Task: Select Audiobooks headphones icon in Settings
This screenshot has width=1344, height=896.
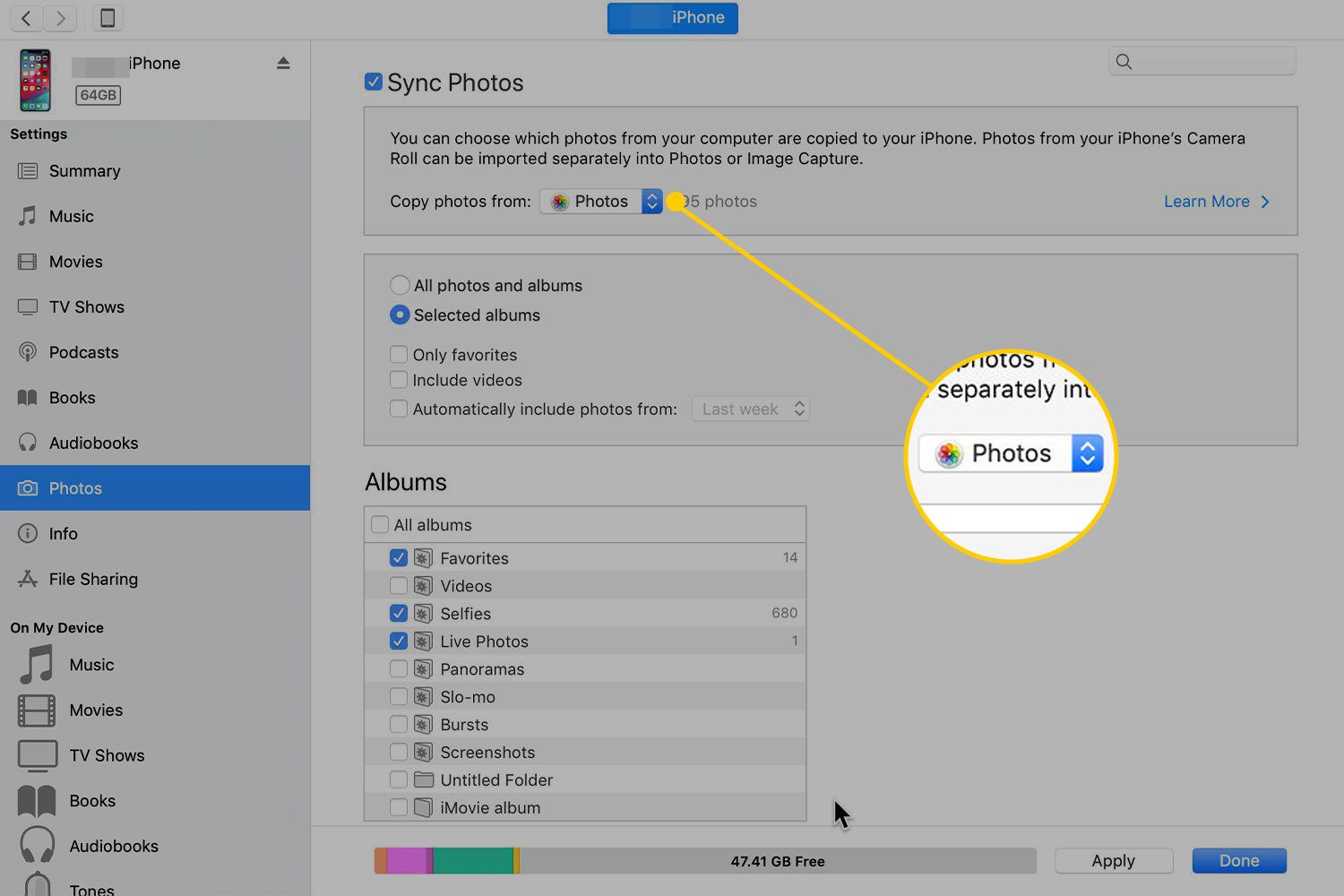Action: pos(28,443)
